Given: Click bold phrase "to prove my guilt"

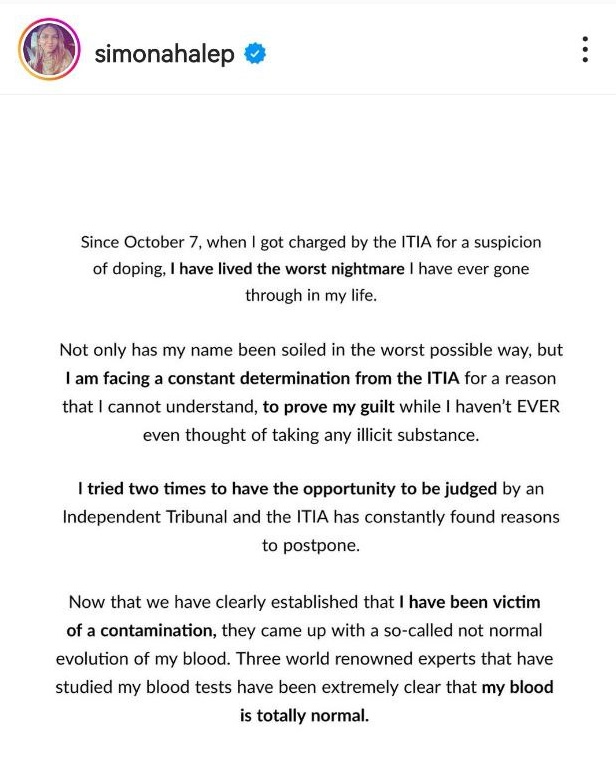Looking at the screenshot, I should click(x=328, y=406).
